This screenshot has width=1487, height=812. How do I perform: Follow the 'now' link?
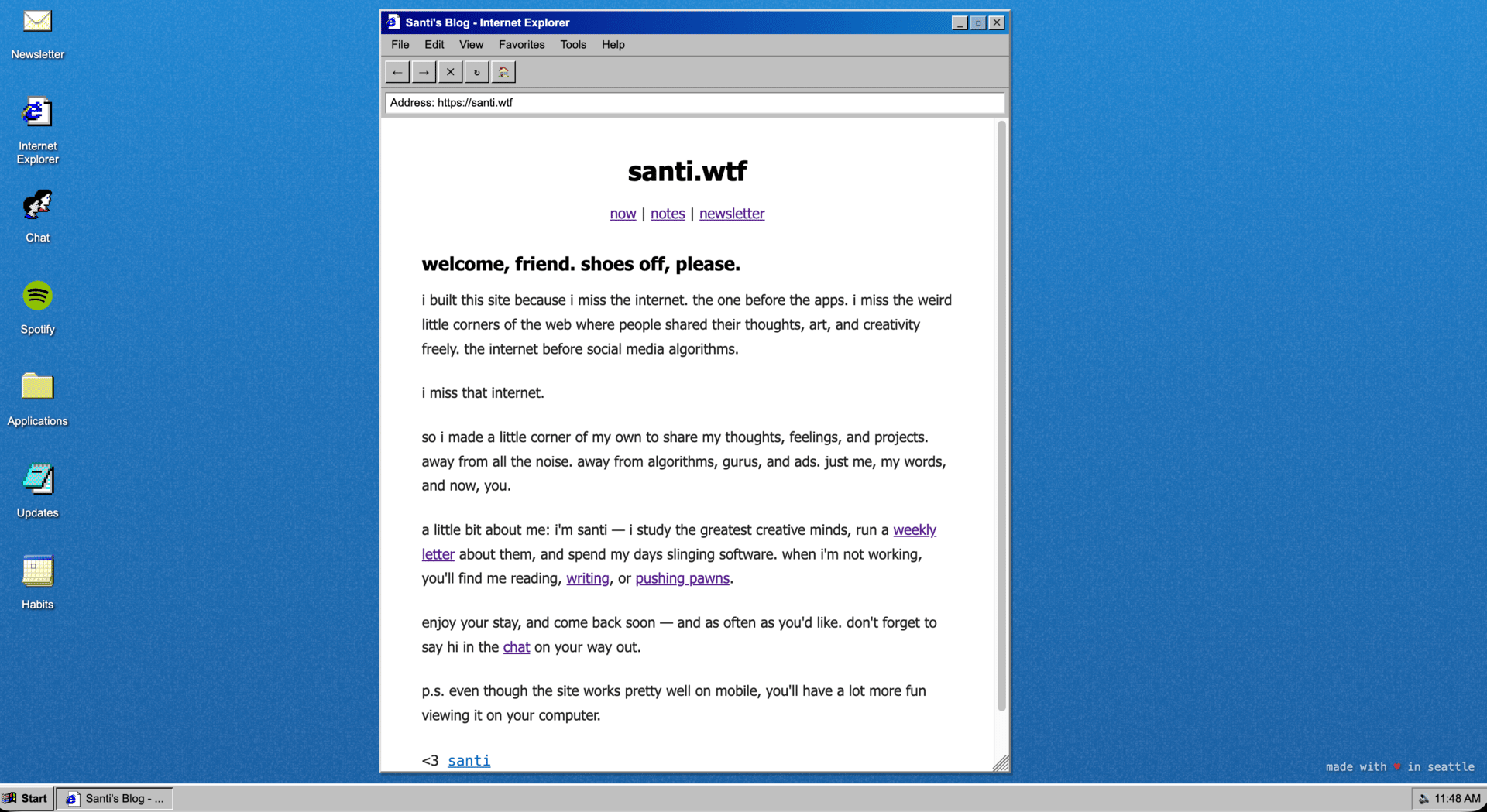[623, 214]
